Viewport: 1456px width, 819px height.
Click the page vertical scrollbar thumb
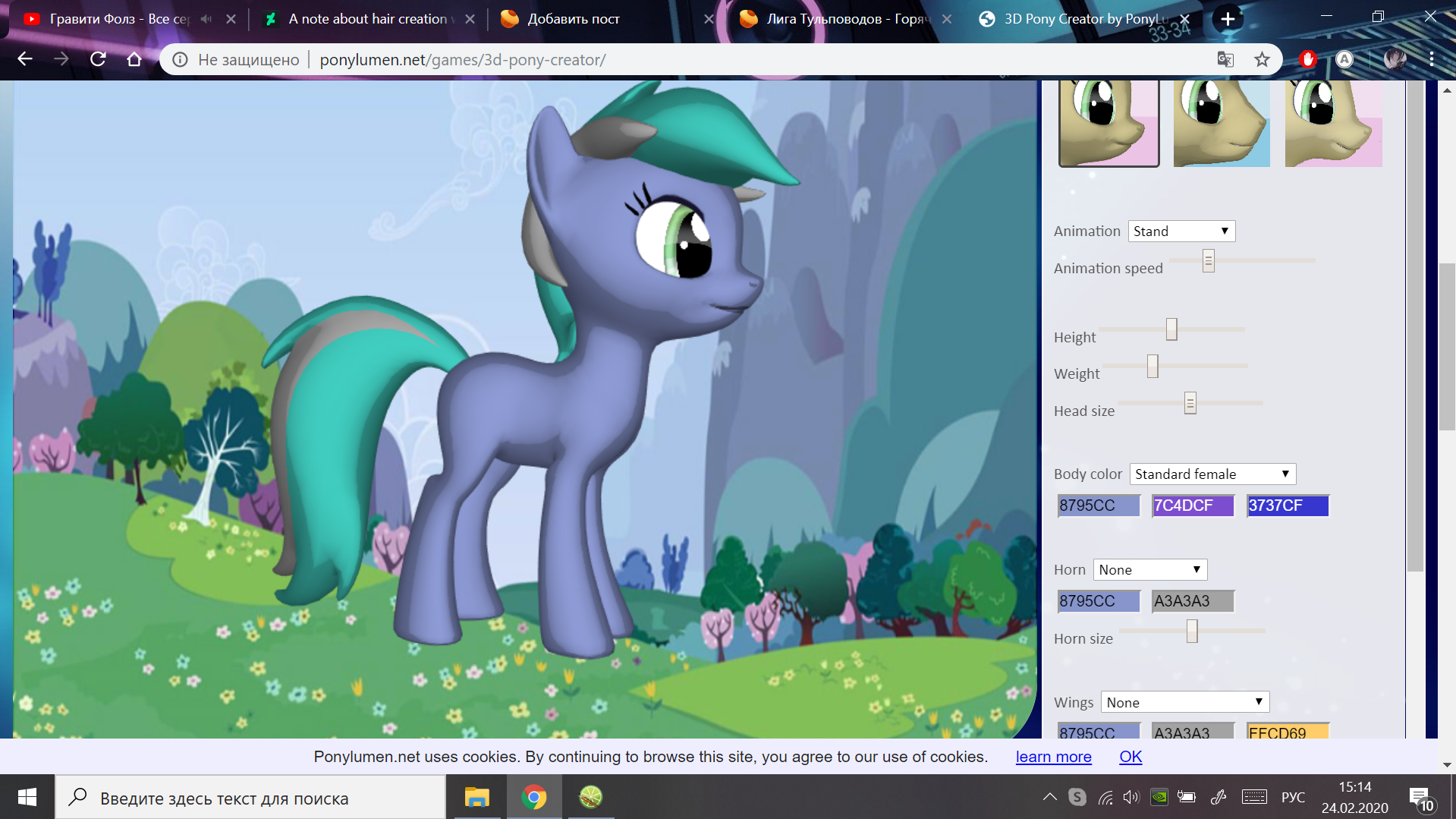pyautogui.click(x=1447, y=346)
